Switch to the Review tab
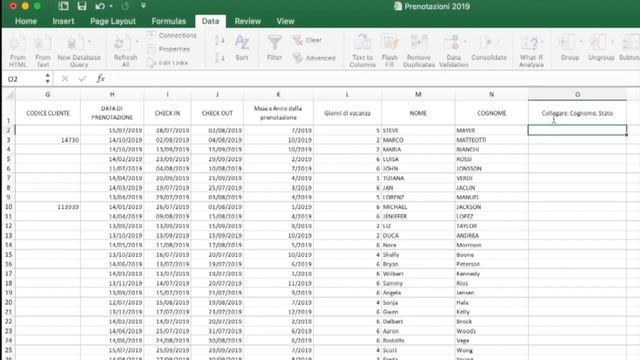The width and height of the screenshot is (640, 360). (247, 21)
